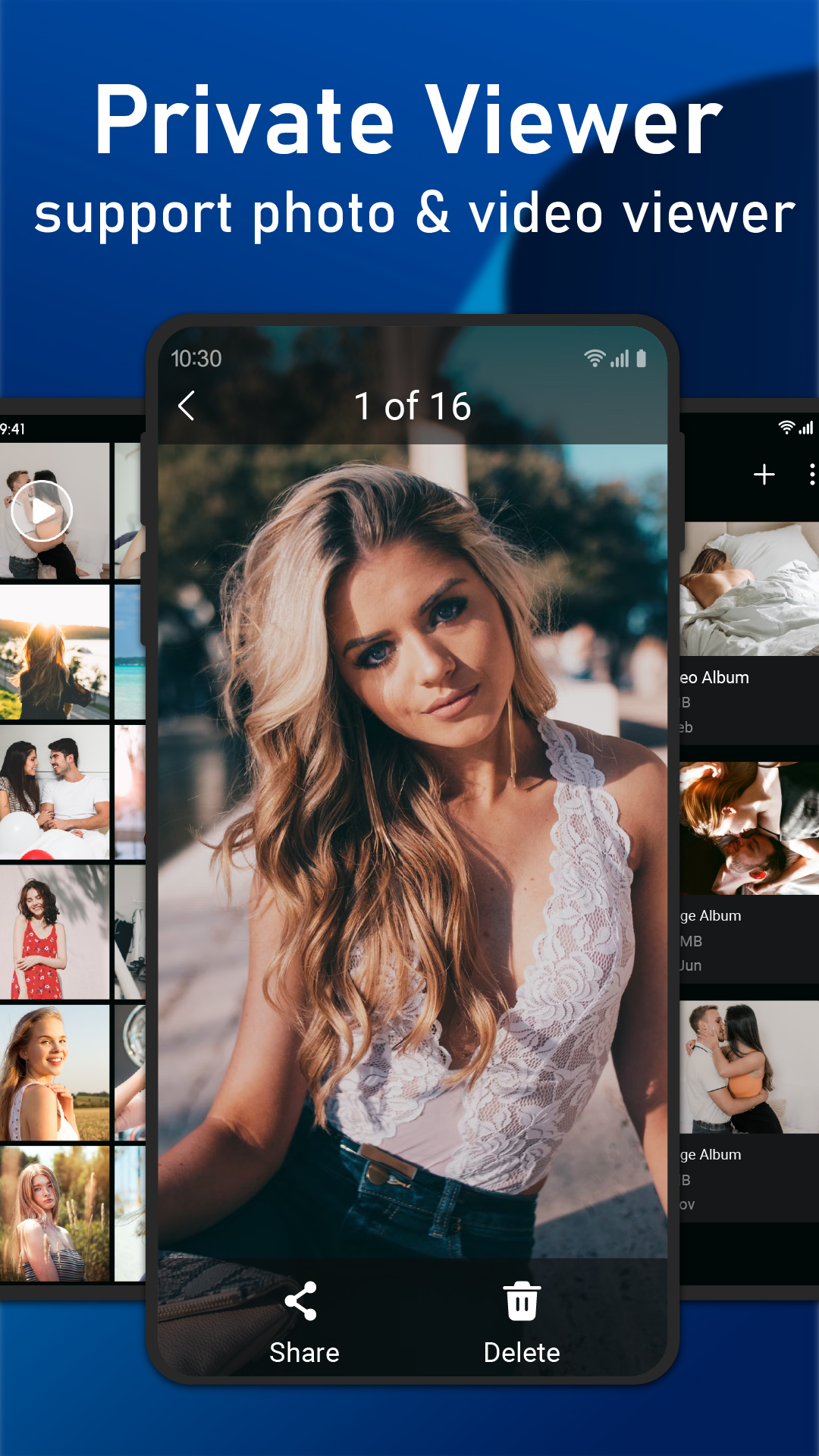
Task: Tap the back arrow in the photo viewer
Action: (x=187, y=406)
